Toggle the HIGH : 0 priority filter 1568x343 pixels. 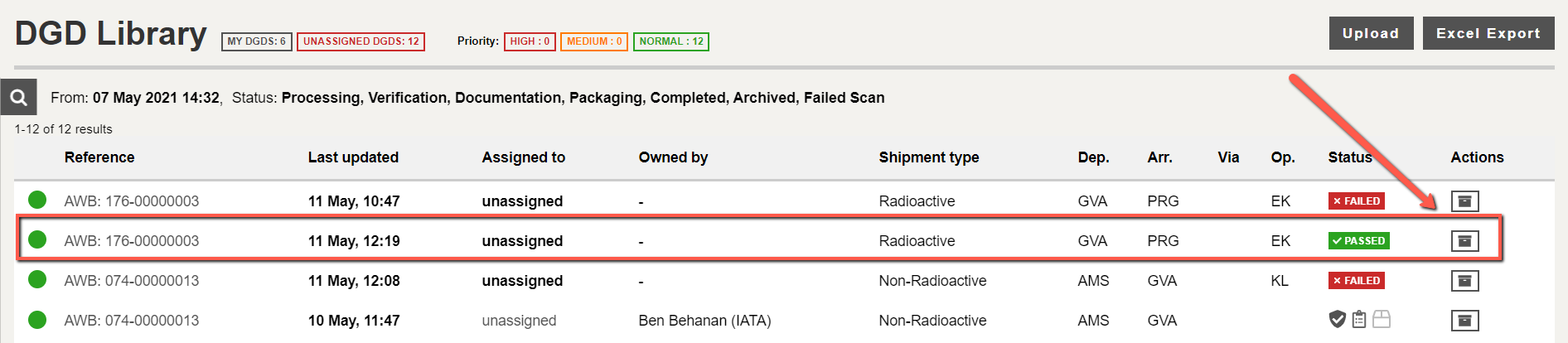[x=530, y=41]
